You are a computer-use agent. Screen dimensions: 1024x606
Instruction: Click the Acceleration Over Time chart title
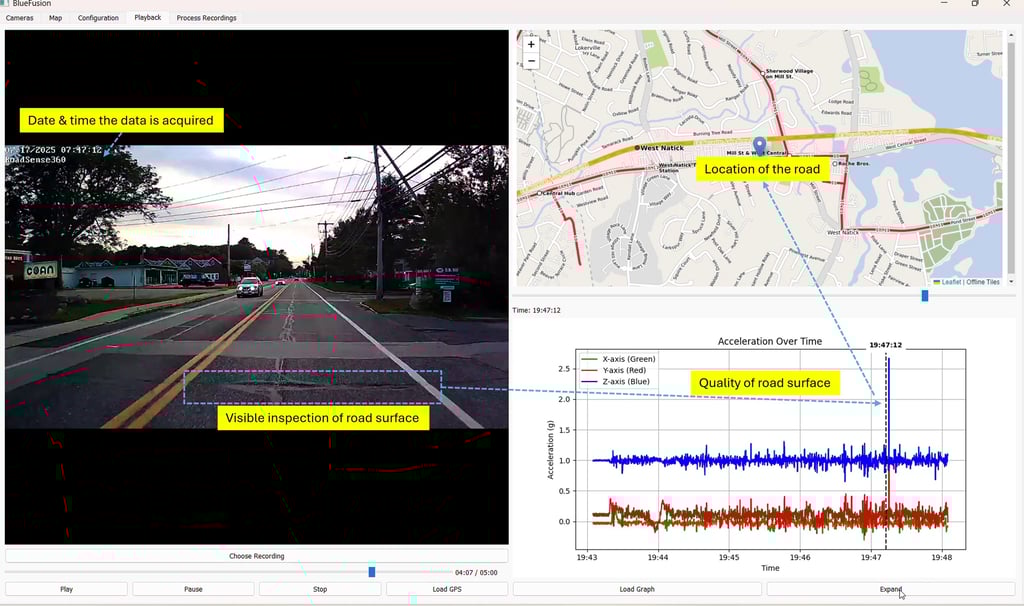pos(770,341)
